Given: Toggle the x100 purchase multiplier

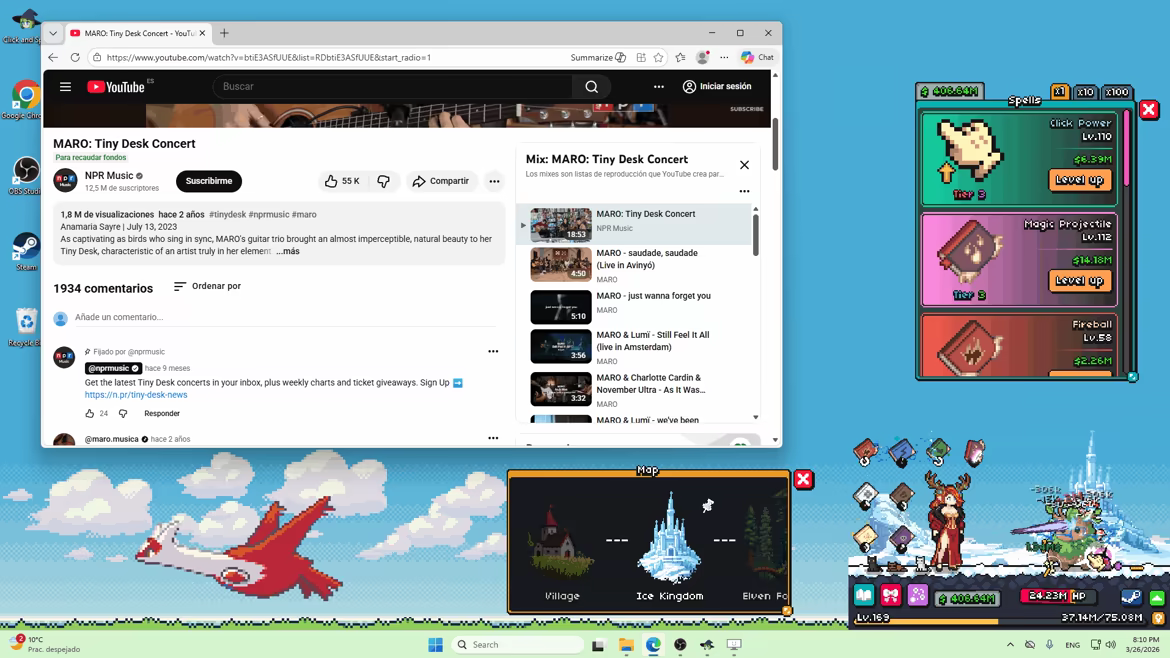Looking at the screenshot, I should [x=1117, y=92].
